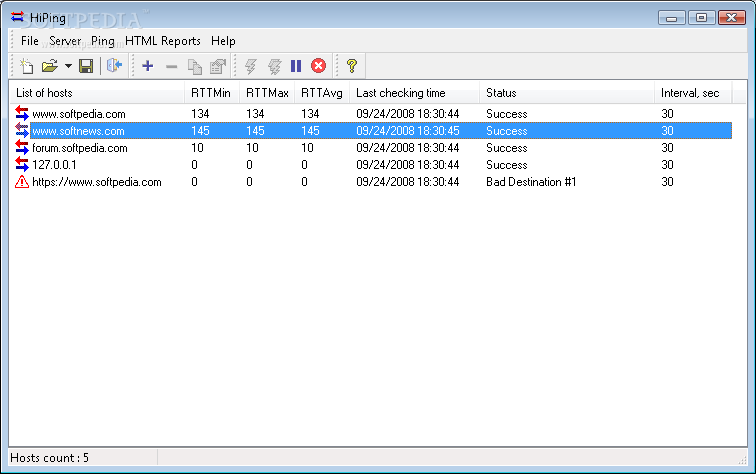Click the Bad Destination #1 status cell
This screenshot has height=474, width=756.
pos(531,182)
